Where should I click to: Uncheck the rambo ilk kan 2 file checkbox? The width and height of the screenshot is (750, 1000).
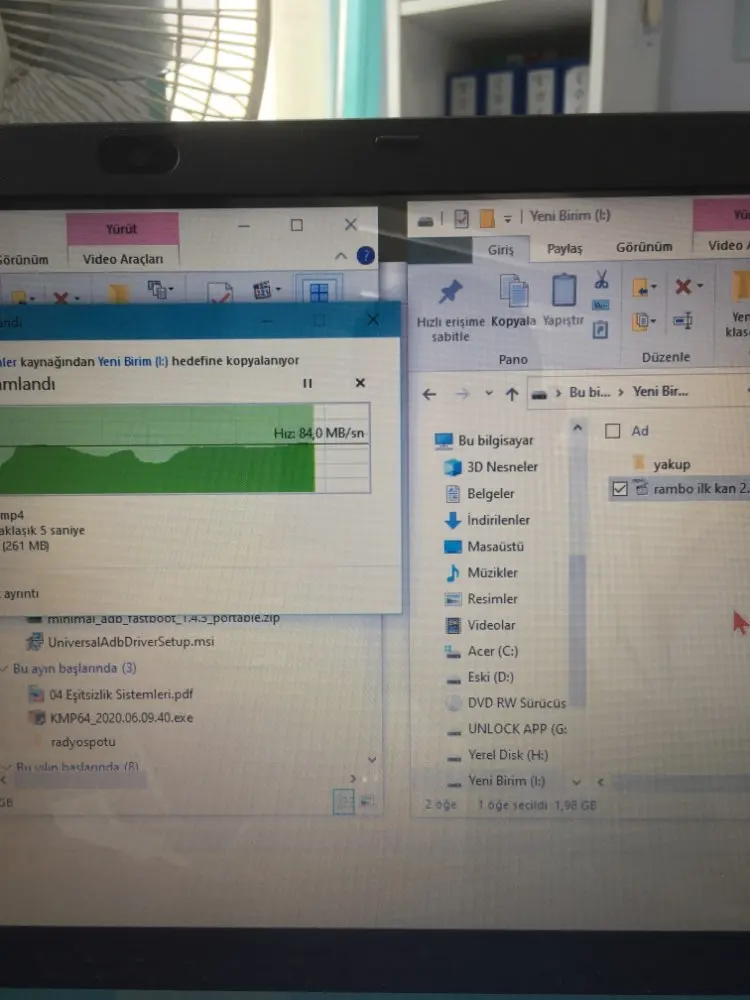click(x=619, y=489)
